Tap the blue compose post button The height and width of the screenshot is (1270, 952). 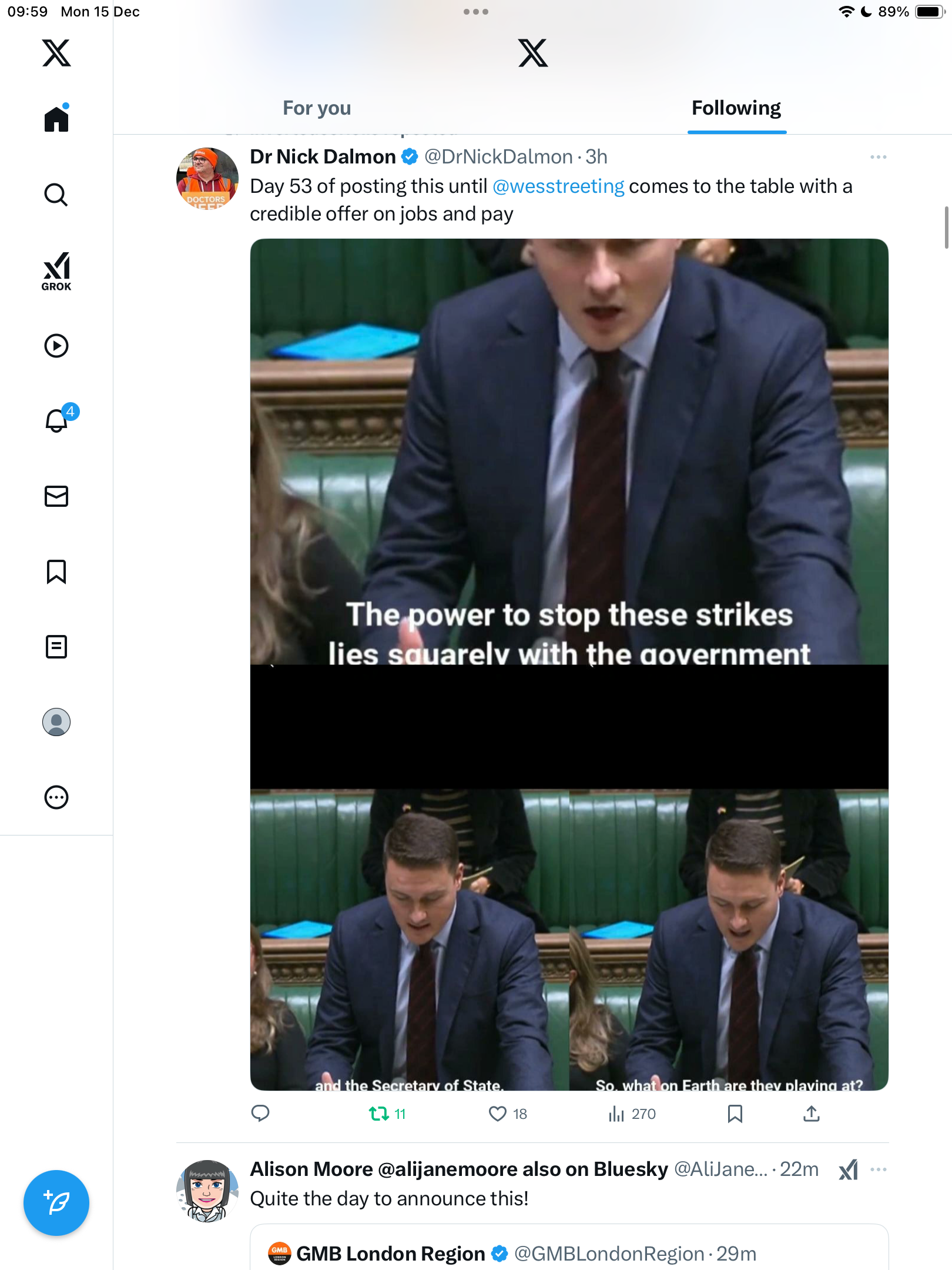[x=56, y=1203]
